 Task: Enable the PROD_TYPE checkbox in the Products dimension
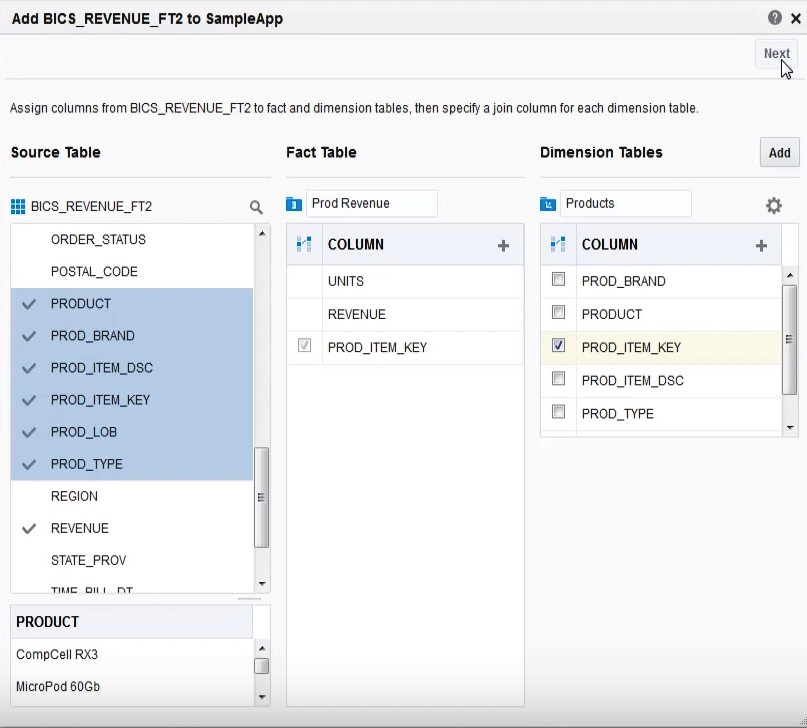coord(557,413)
